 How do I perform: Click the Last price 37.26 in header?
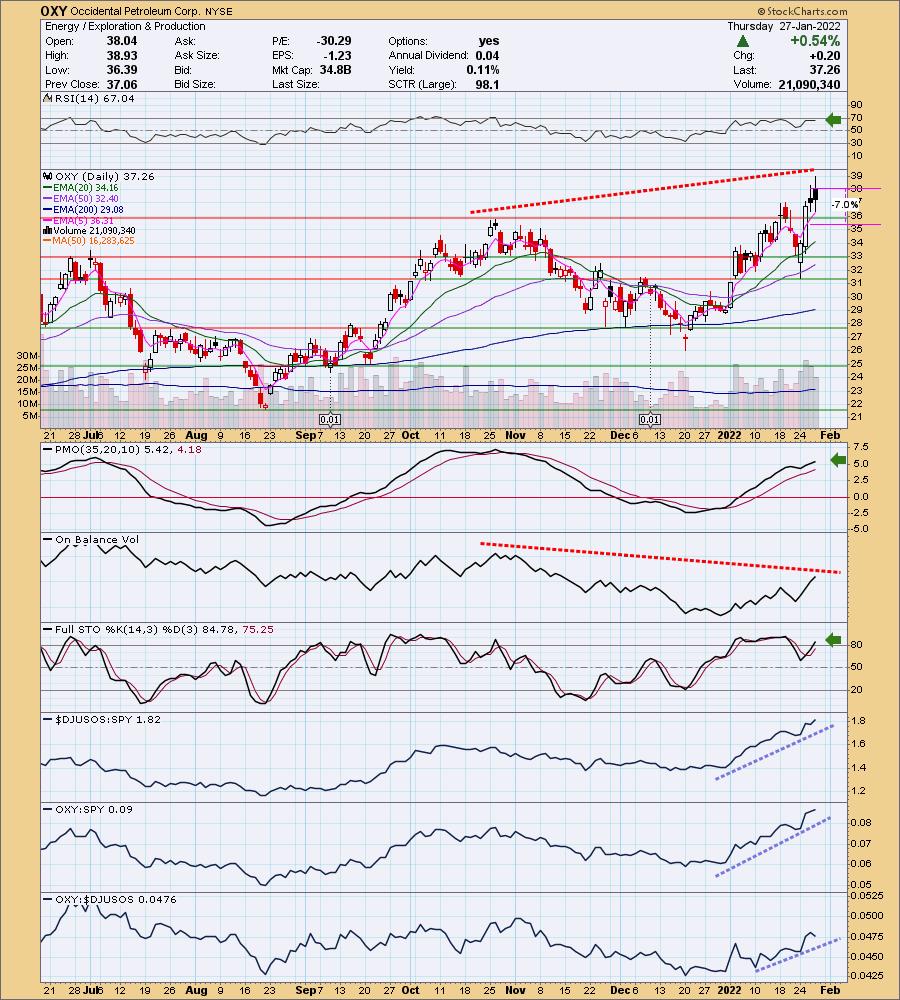click(x=825, y=70)
